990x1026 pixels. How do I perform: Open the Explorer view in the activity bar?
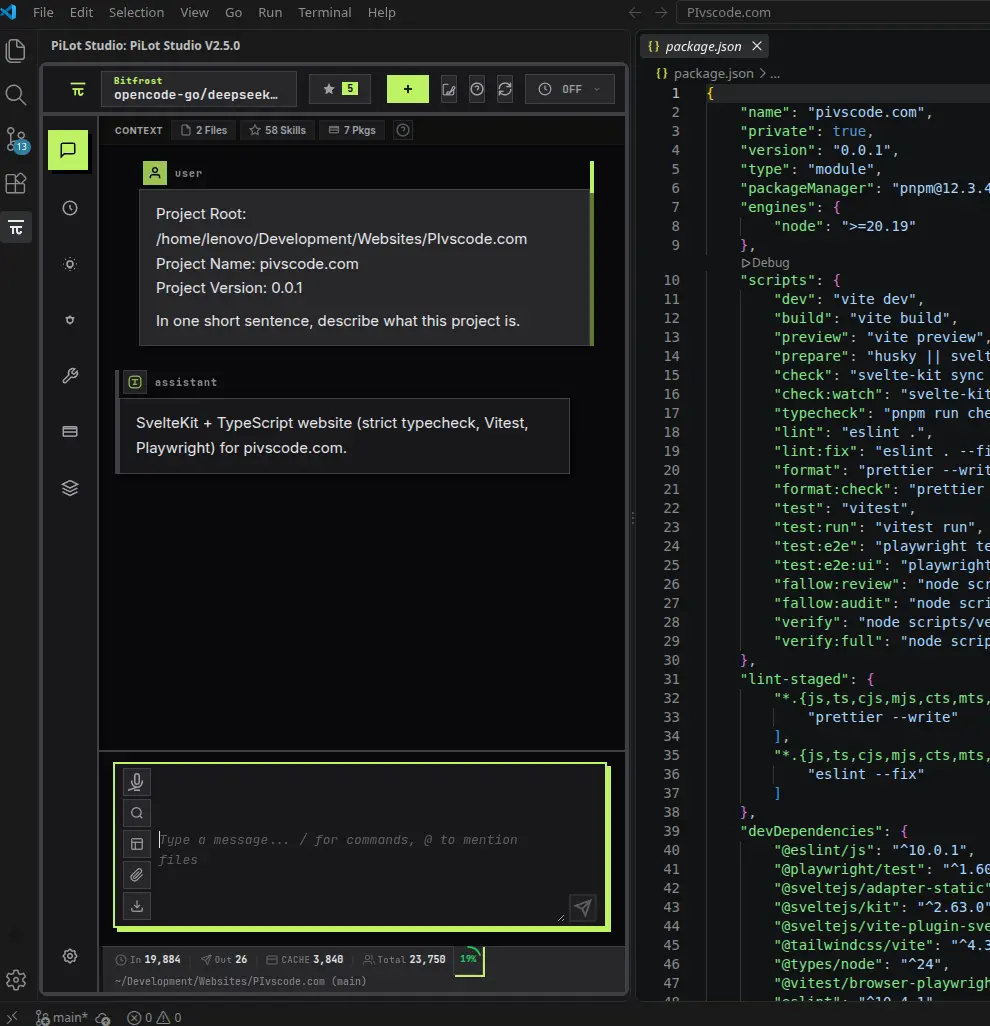coord(16,50)
